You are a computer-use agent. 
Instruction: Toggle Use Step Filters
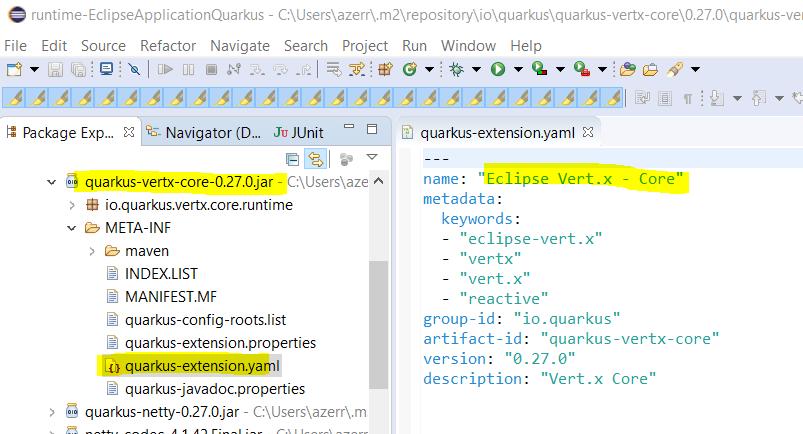(357, 69)
